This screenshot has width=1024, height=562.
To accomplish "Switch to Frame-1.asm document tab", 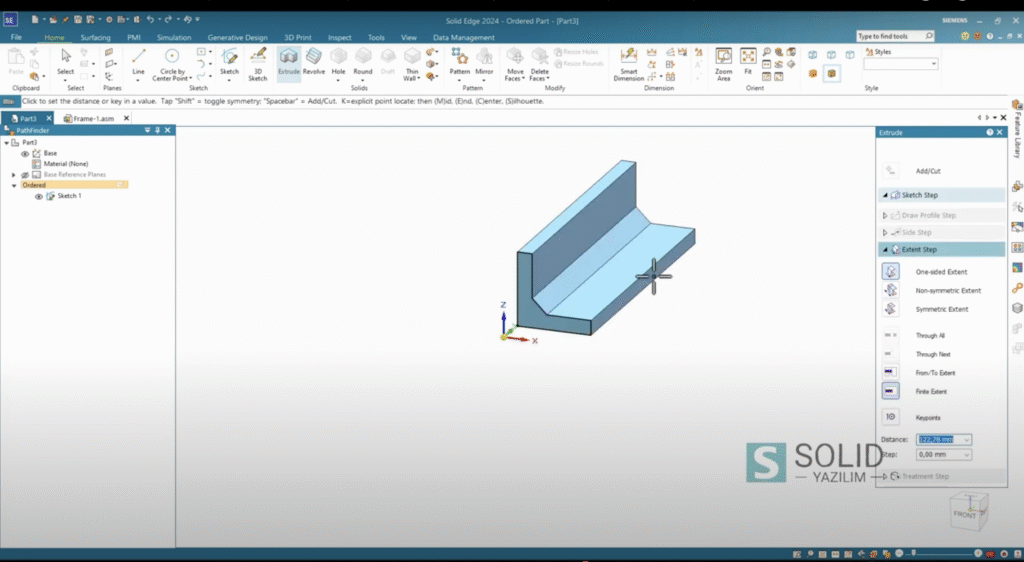I will pos(93,118).
